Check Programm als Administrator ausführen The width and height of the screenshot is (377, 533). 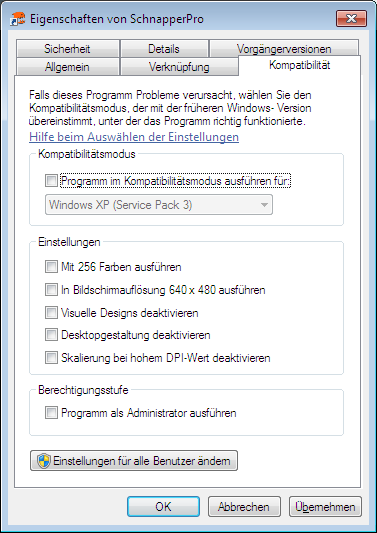point(51,413)
